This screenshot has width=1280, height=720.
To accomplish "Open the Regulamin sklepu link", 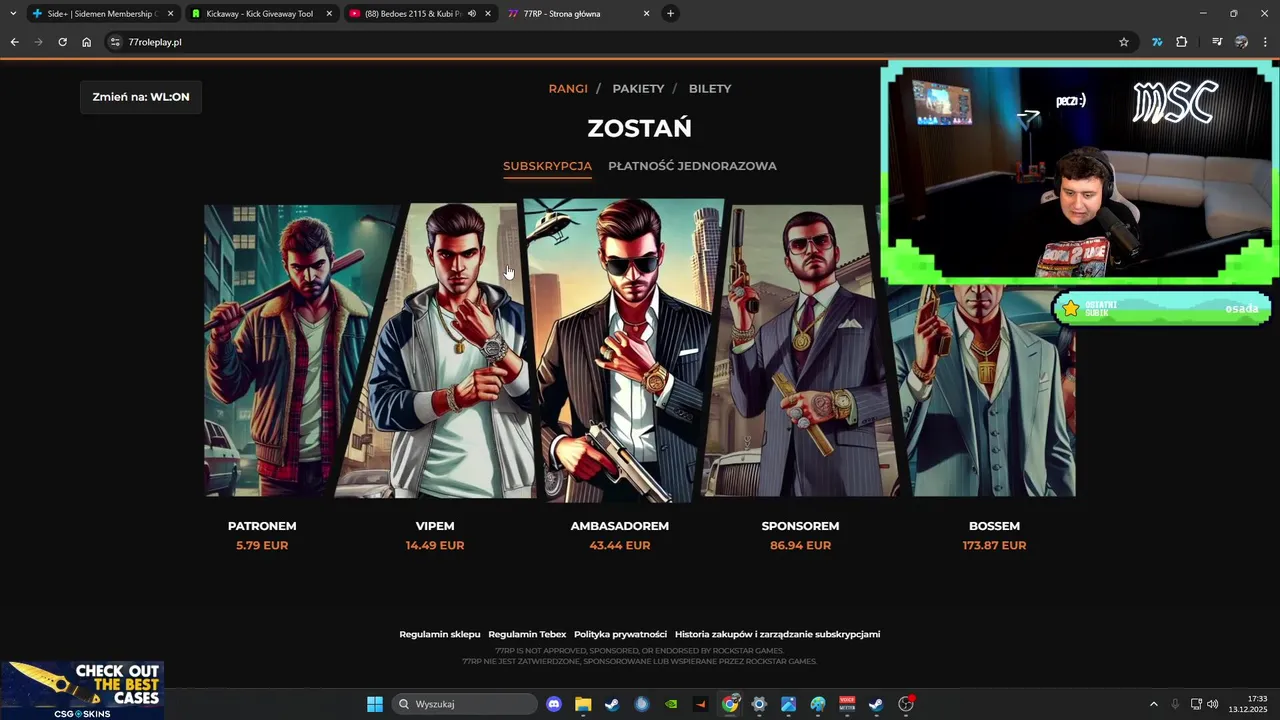I will [x=440, y=634].
